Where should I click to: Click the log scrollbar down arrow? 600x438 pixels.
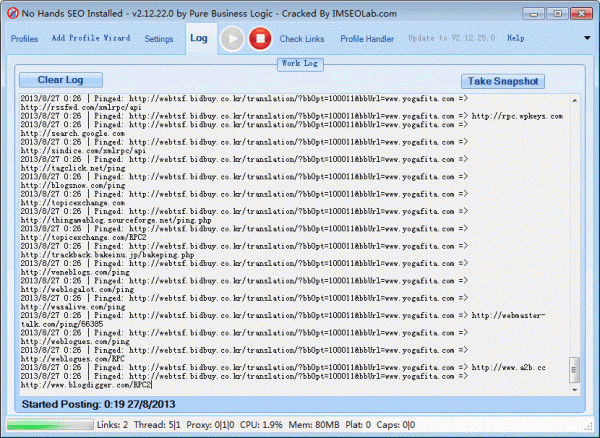click(x=574, y=389)
